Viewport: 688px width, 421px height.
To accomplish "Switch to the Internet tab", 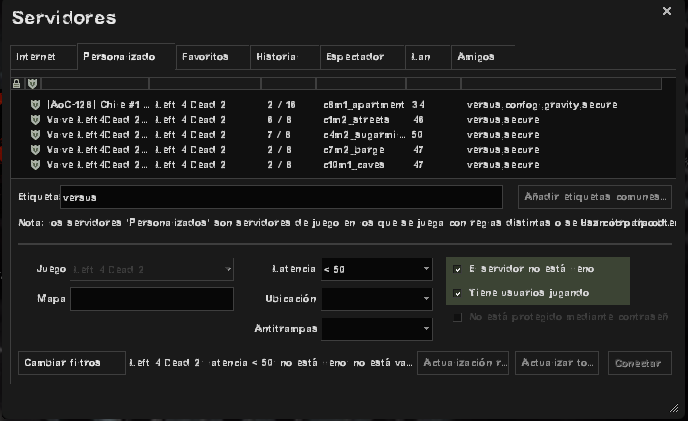I will coord(44,57).
